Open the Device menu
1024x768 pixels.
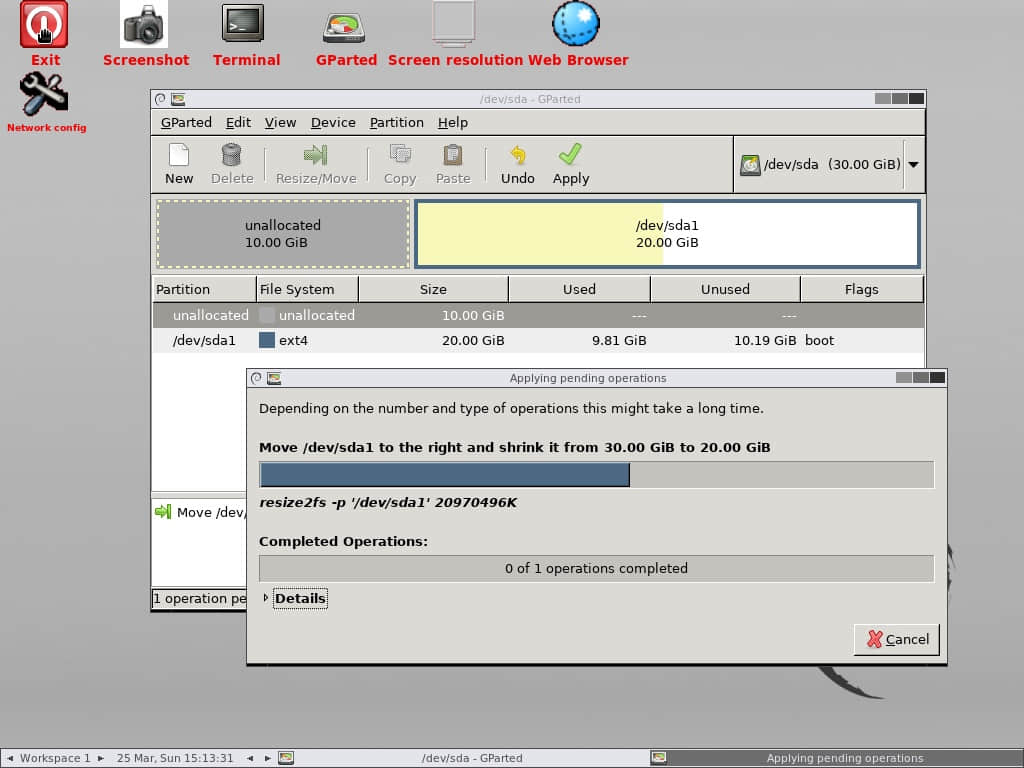[x=333, y=122]
